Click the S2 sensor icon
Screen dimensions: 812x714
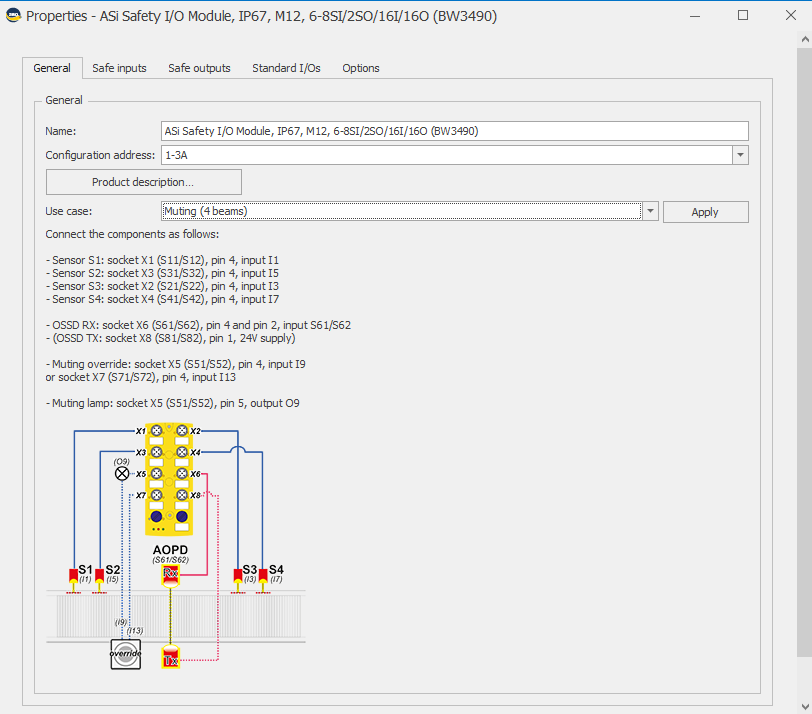coord(99,576)
